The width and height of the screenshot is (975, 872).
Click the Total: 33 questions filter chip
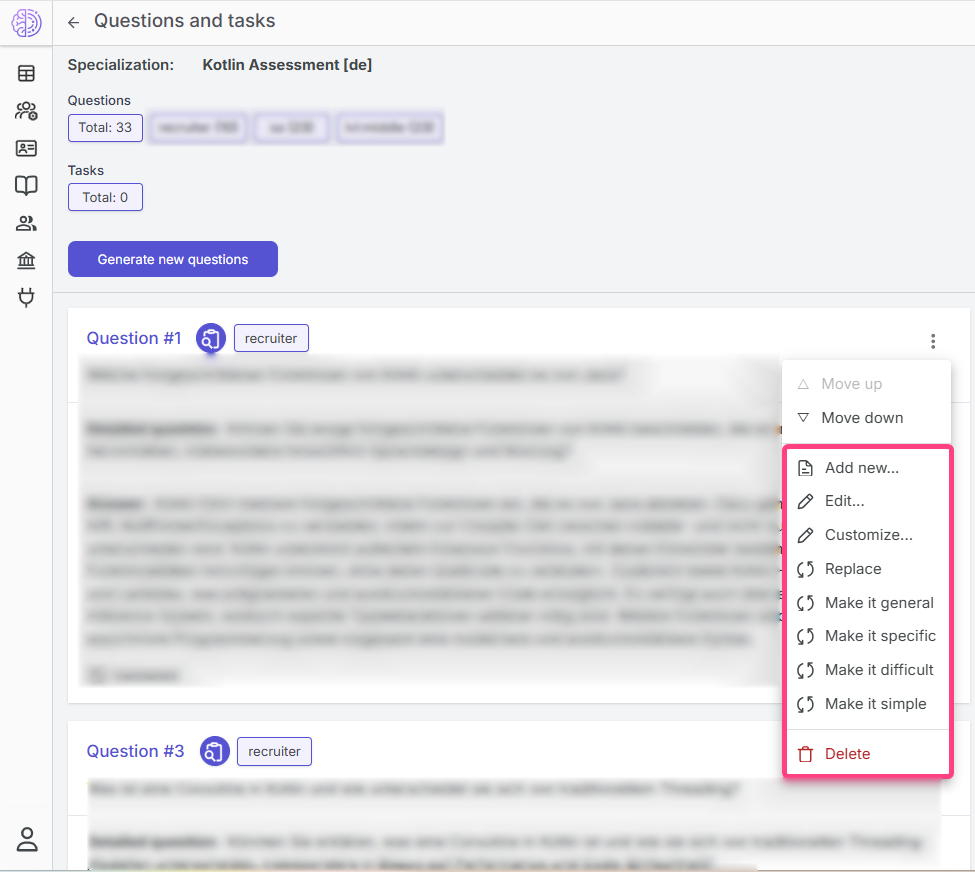[105, 128]
